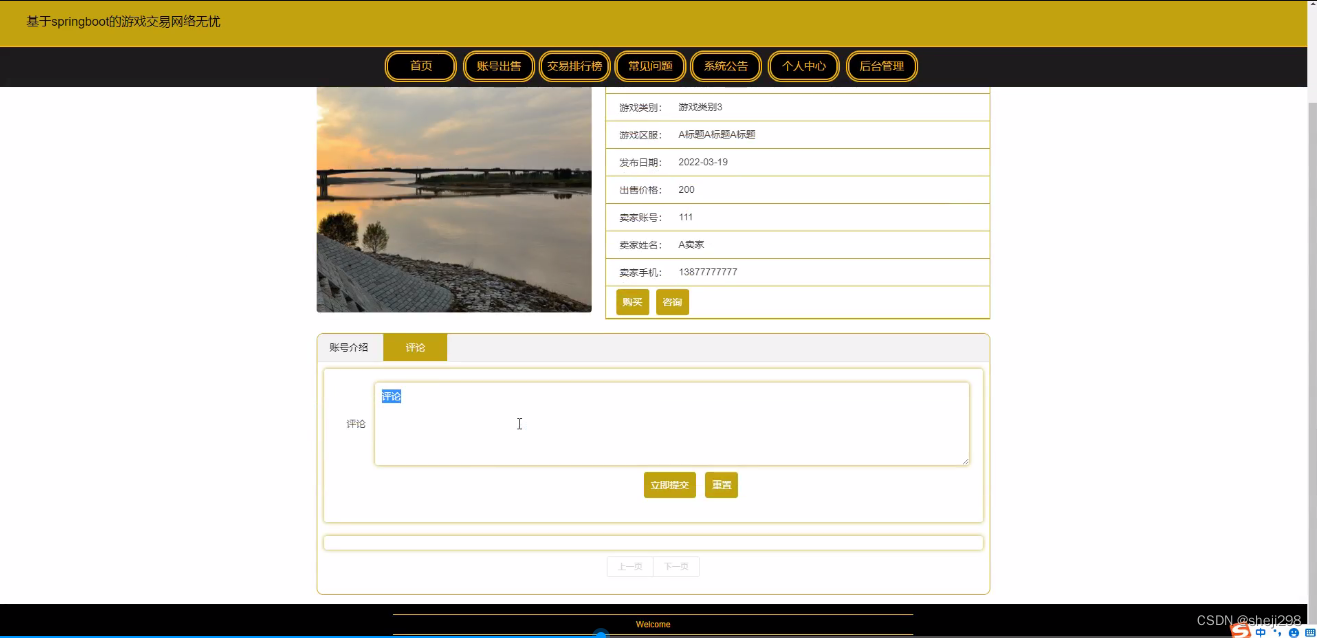Switch to the 账号介绍 tab
Screen dimensions: 1317x638
click(x=349, y=347)
